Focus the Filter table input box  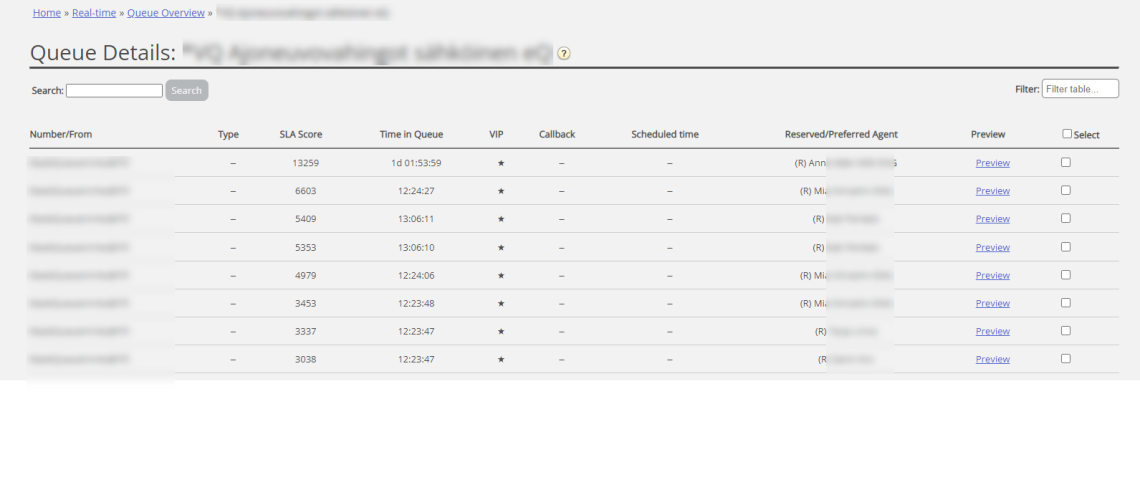(1080, 89)
